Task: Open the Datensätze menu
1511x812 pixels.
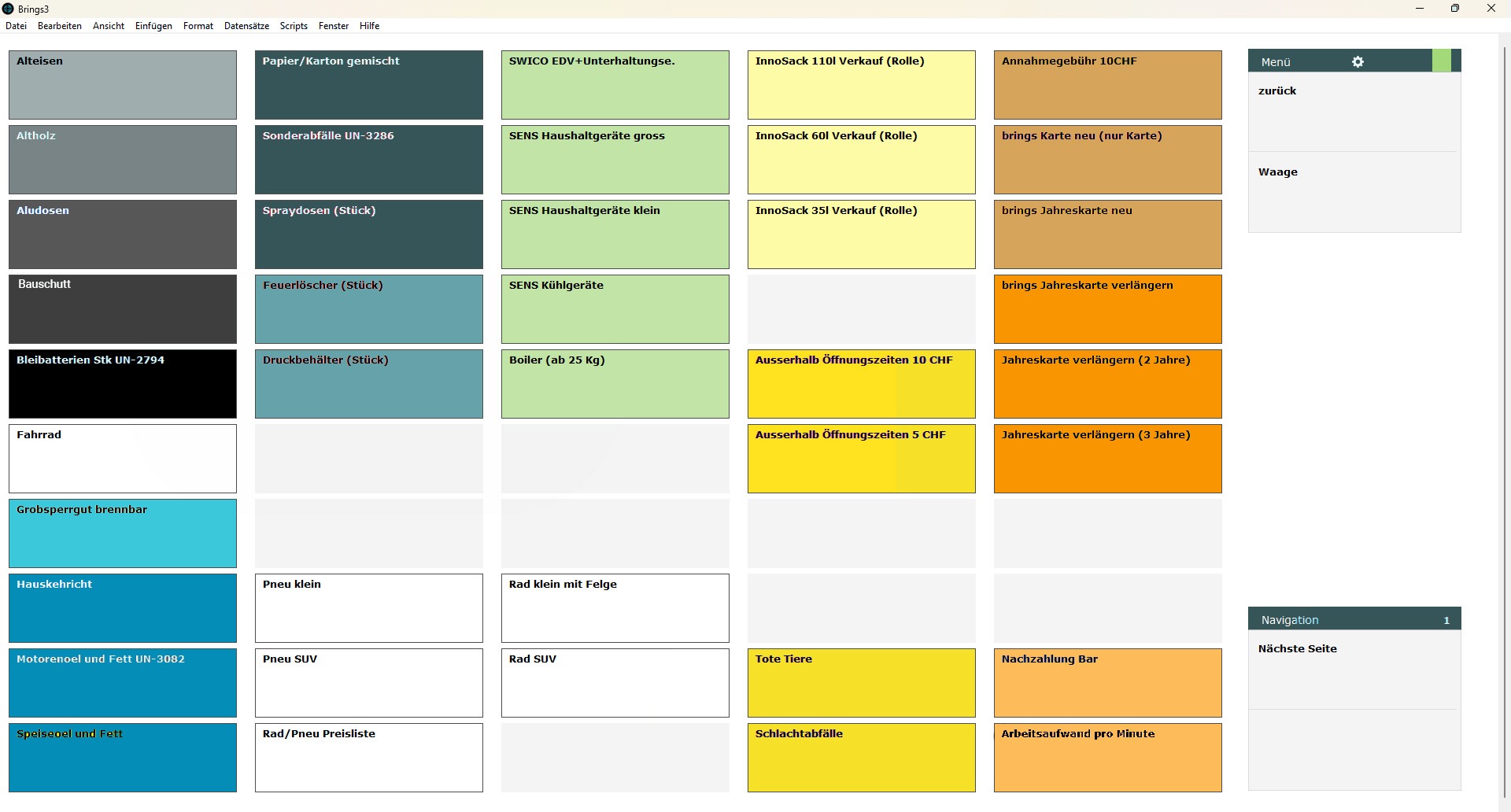Action: [x=246, y=26]
